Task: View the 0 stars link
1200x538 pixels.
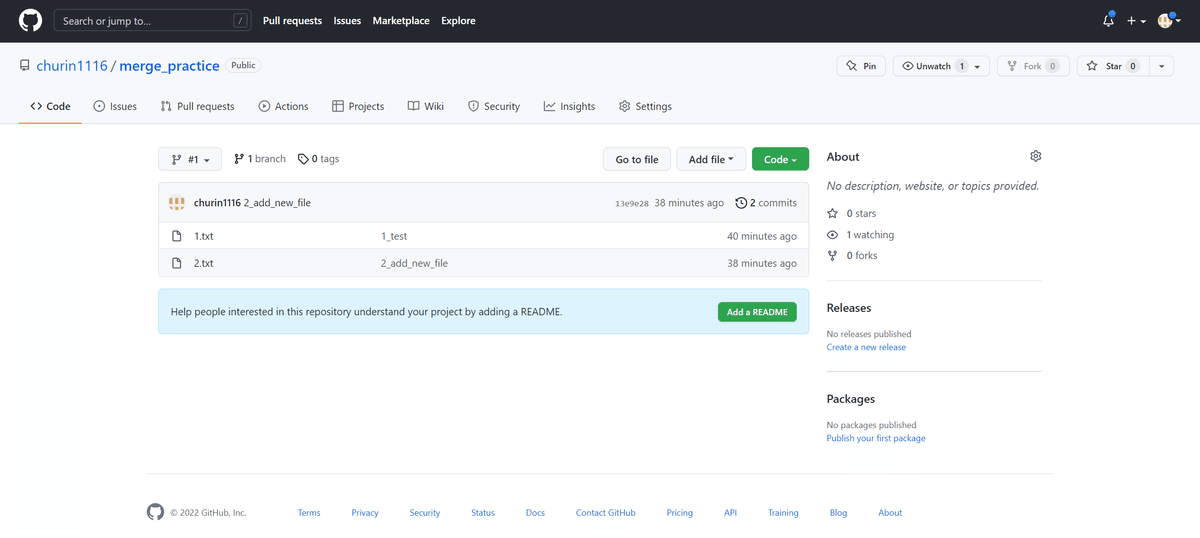Action: tap(853, 214)
